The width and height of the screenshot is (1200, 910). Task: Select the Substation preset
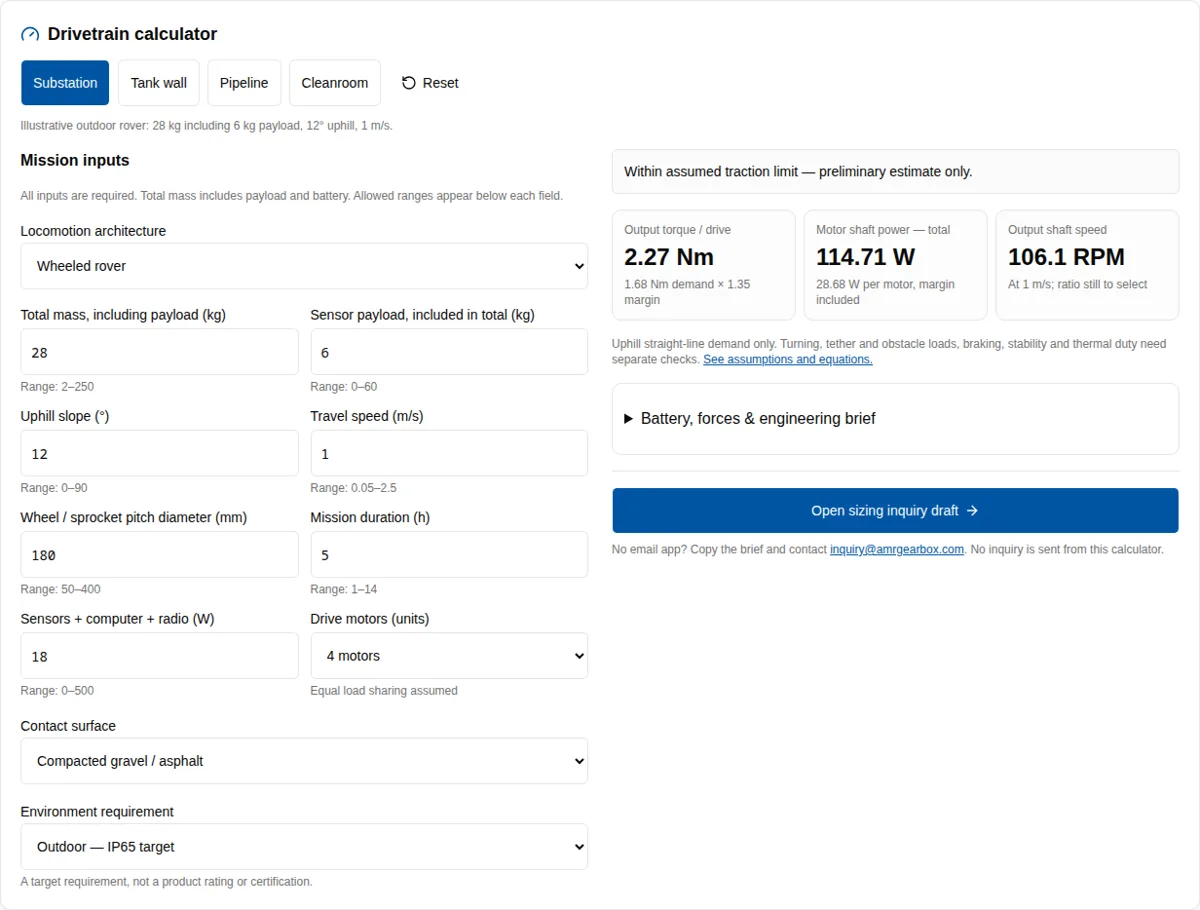coord(65,83)
